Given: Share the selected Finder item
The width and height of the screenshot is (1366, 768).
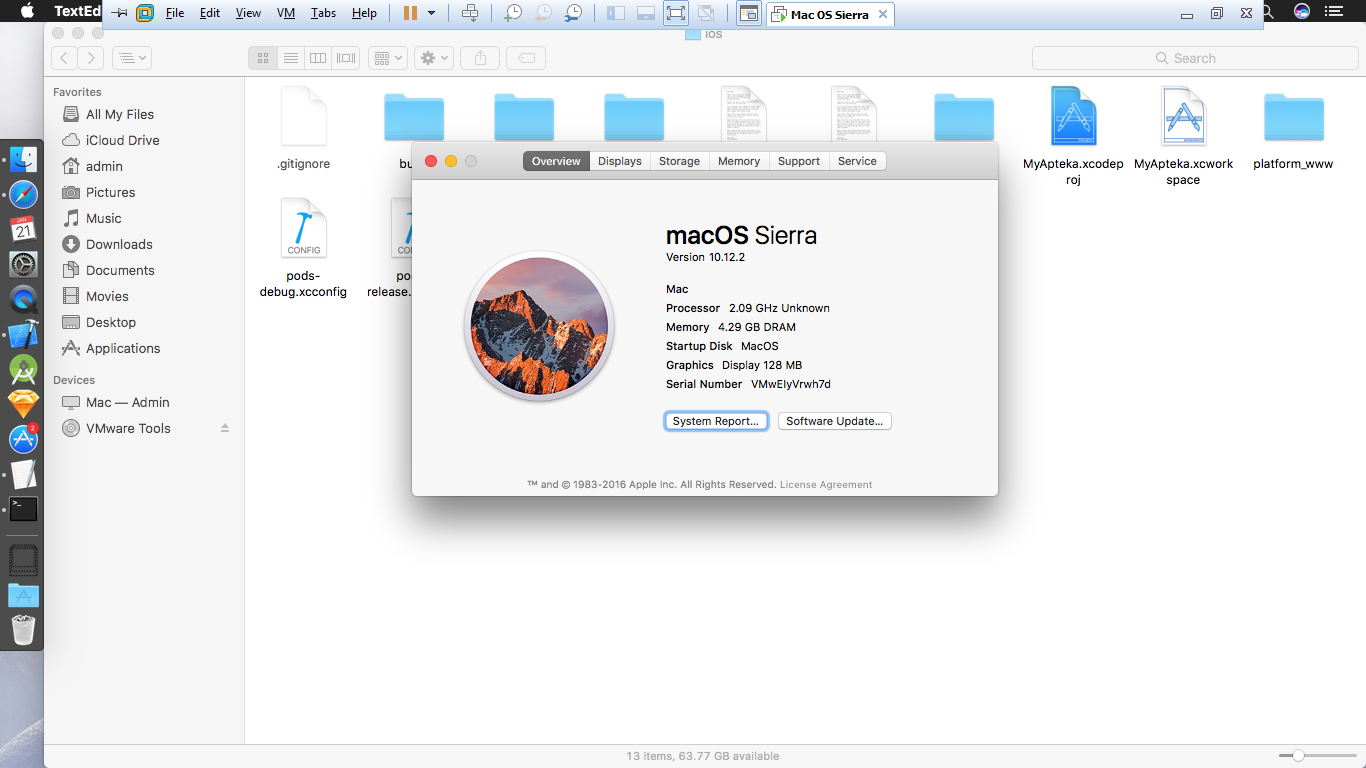Looking at the screenshot, I should [x=480, y=58].
